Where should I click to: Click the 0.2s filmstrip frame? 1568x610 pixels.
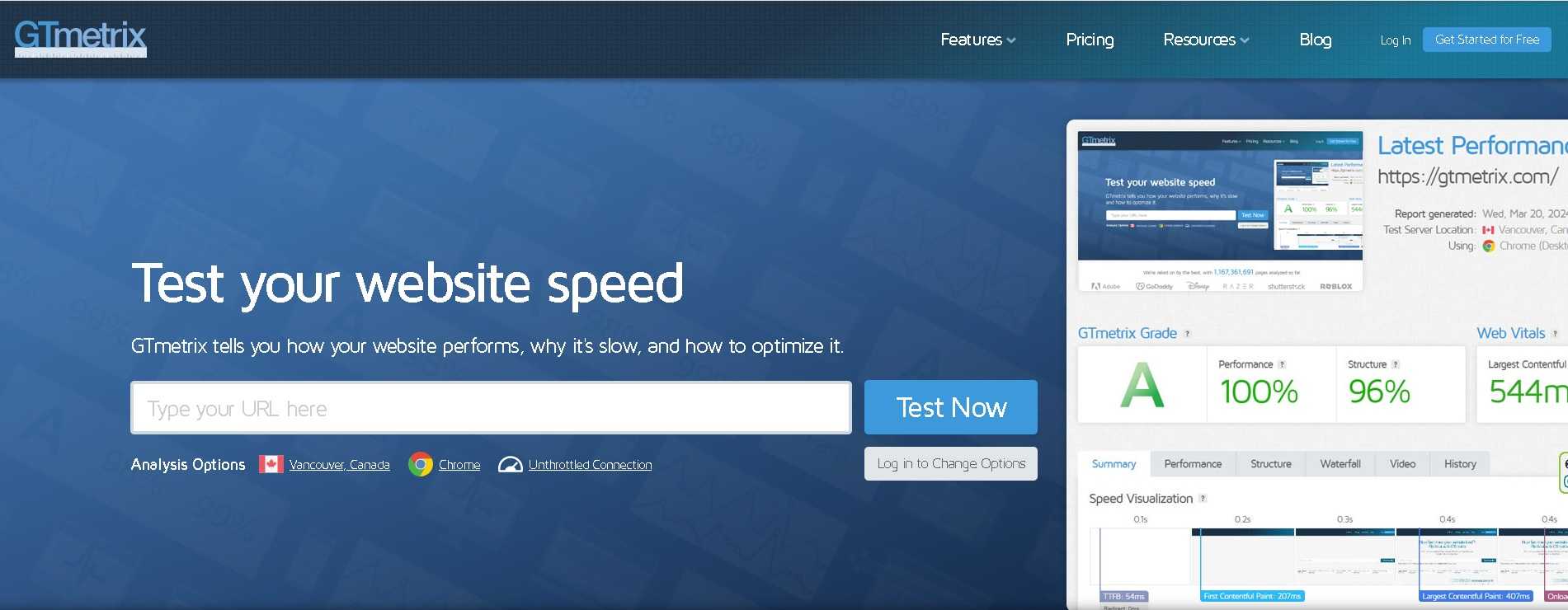coord(1242,557)
